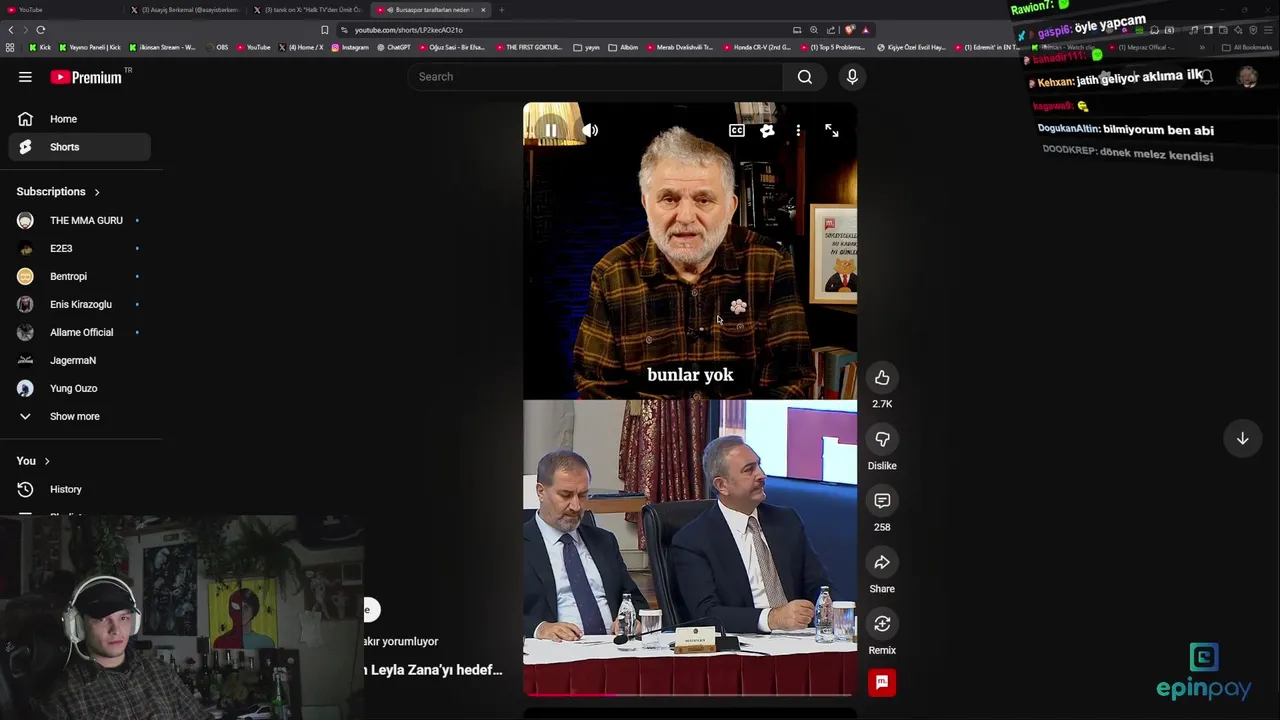Open JagermaN channel
The width and height of the screenshot is (1280, 720).
[x=80, y=360]
